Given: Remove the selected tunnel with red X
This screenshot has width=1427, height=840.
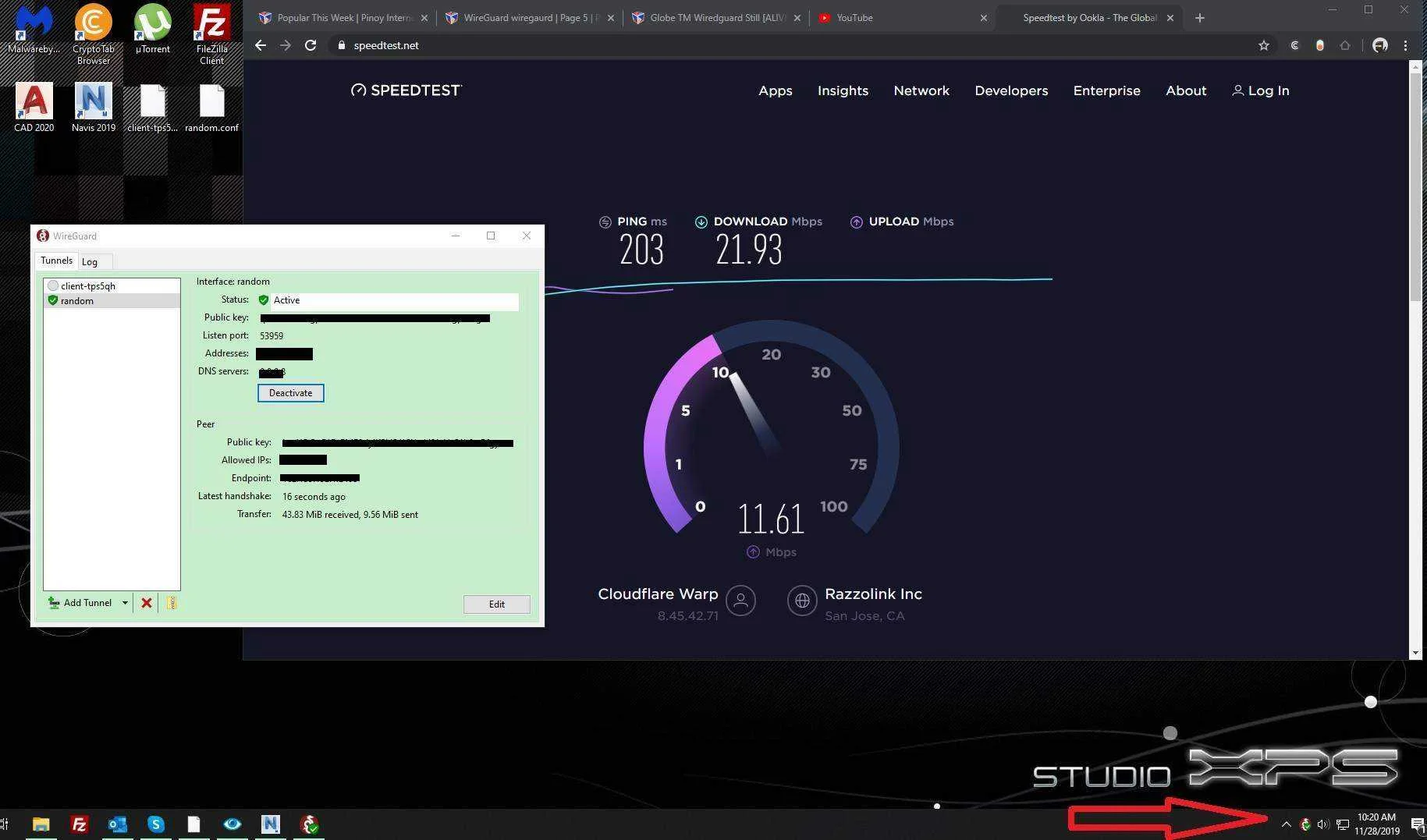Looking at the screenshot, I should [146, 603].
